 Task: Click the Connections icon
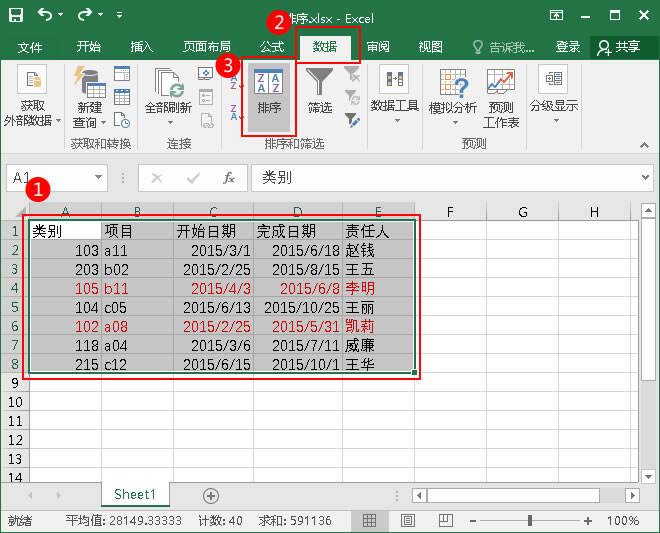[x=206, y=73]
